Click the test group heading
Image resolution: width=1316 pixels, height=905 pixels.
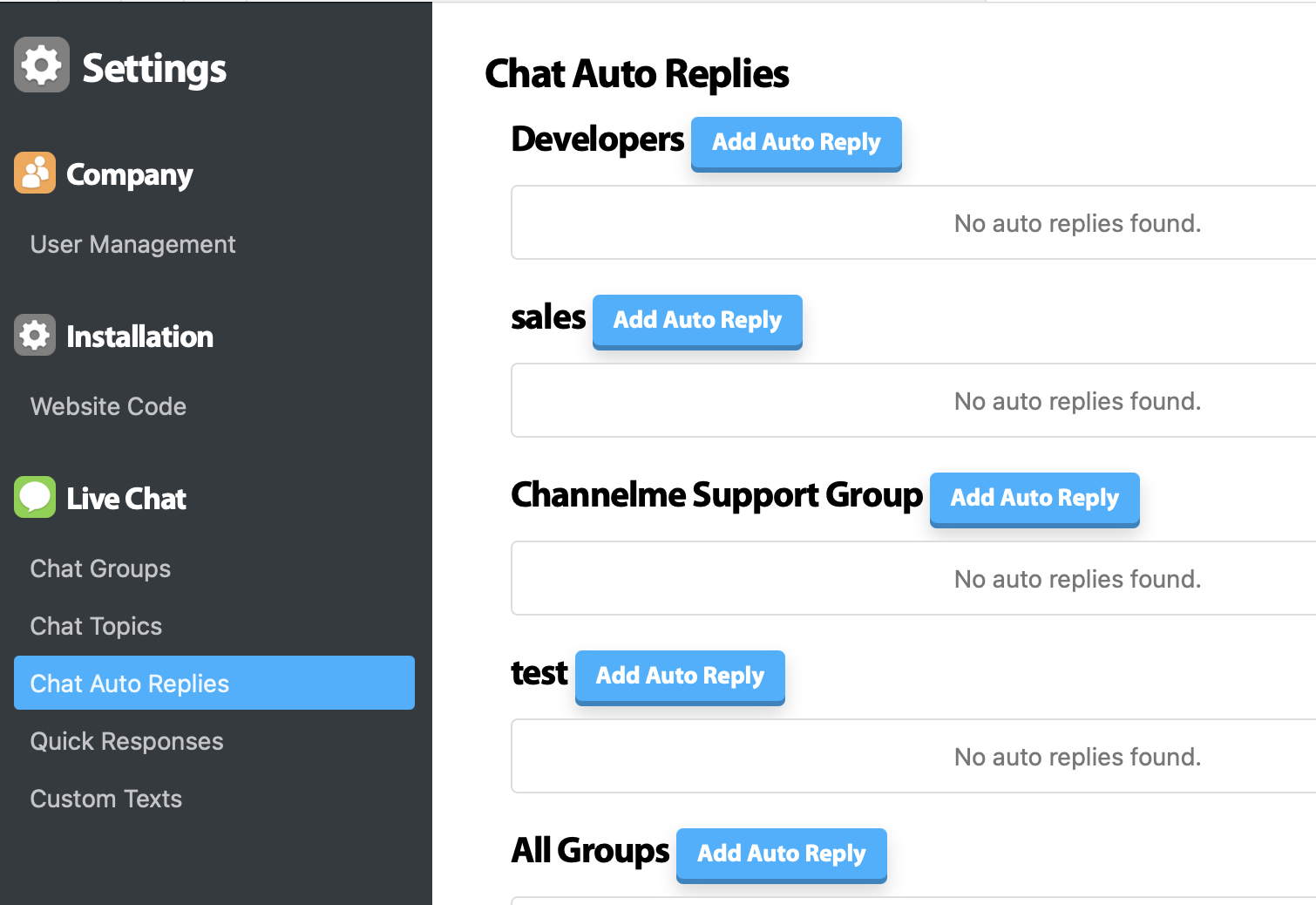pyautogui.click(x=539, y=673)
